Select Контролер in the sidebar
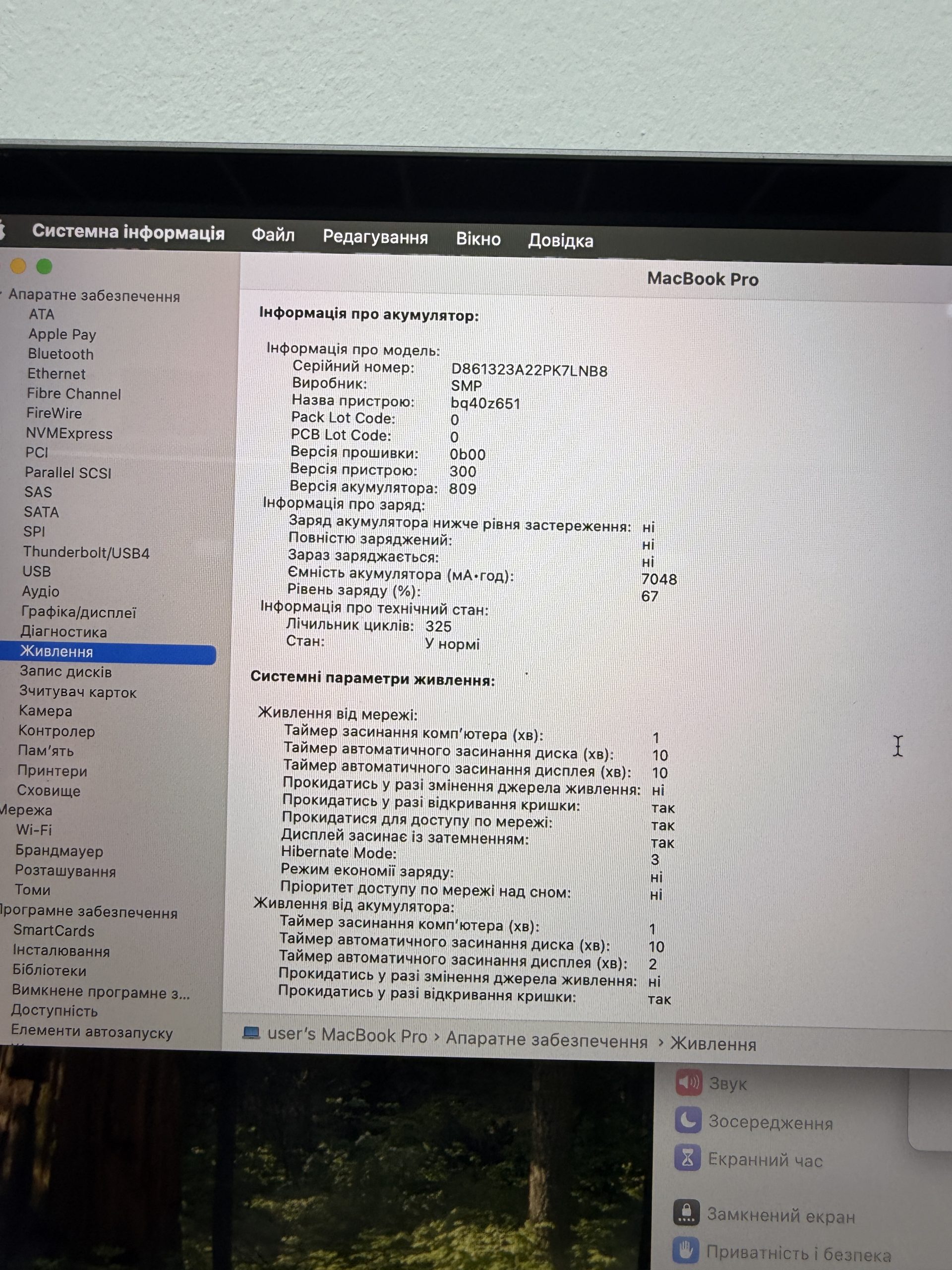The height and width of the screenshot is (1270, 952). coord(56,731)
